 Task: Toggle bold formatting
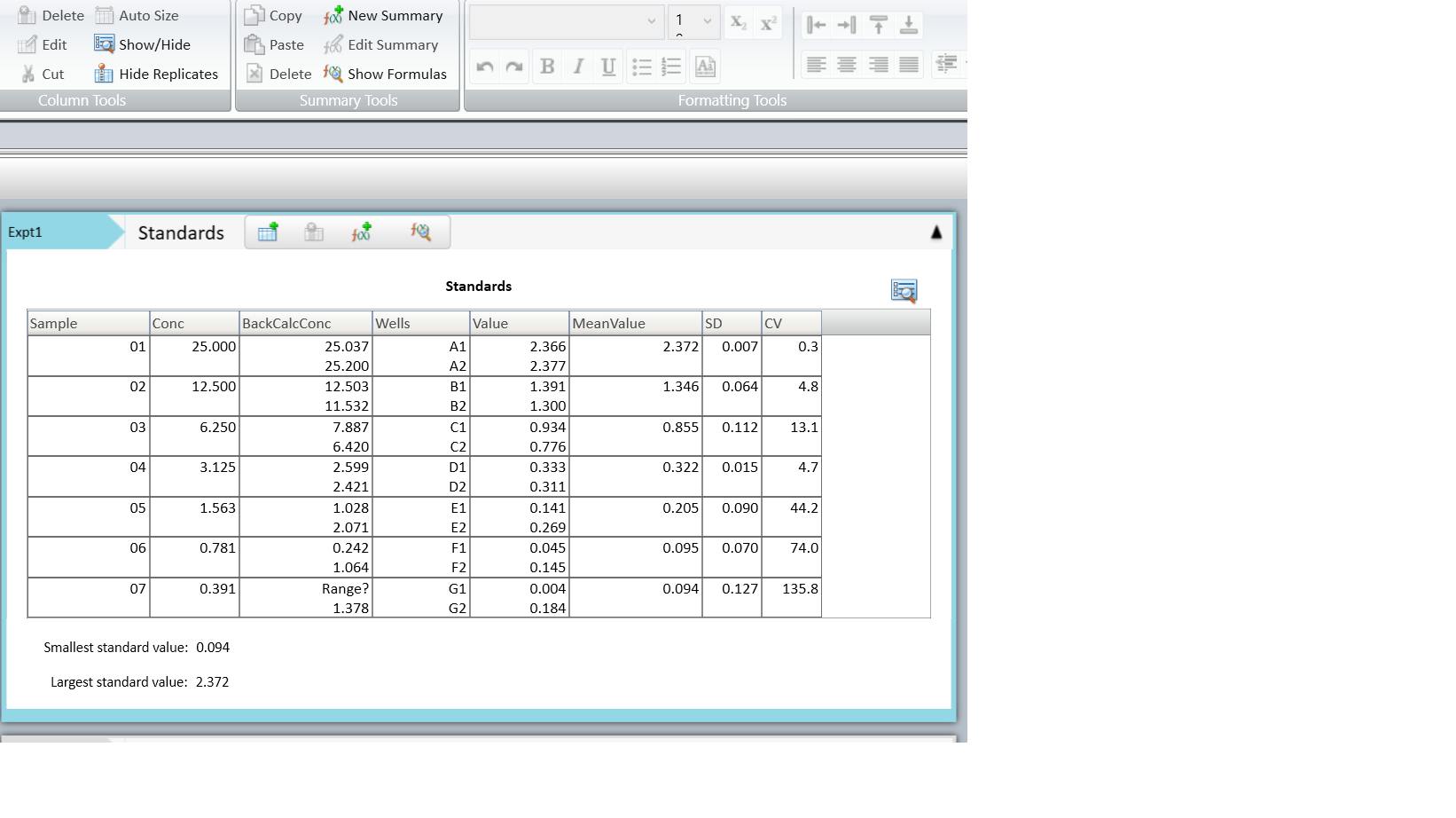coord(547,67)
